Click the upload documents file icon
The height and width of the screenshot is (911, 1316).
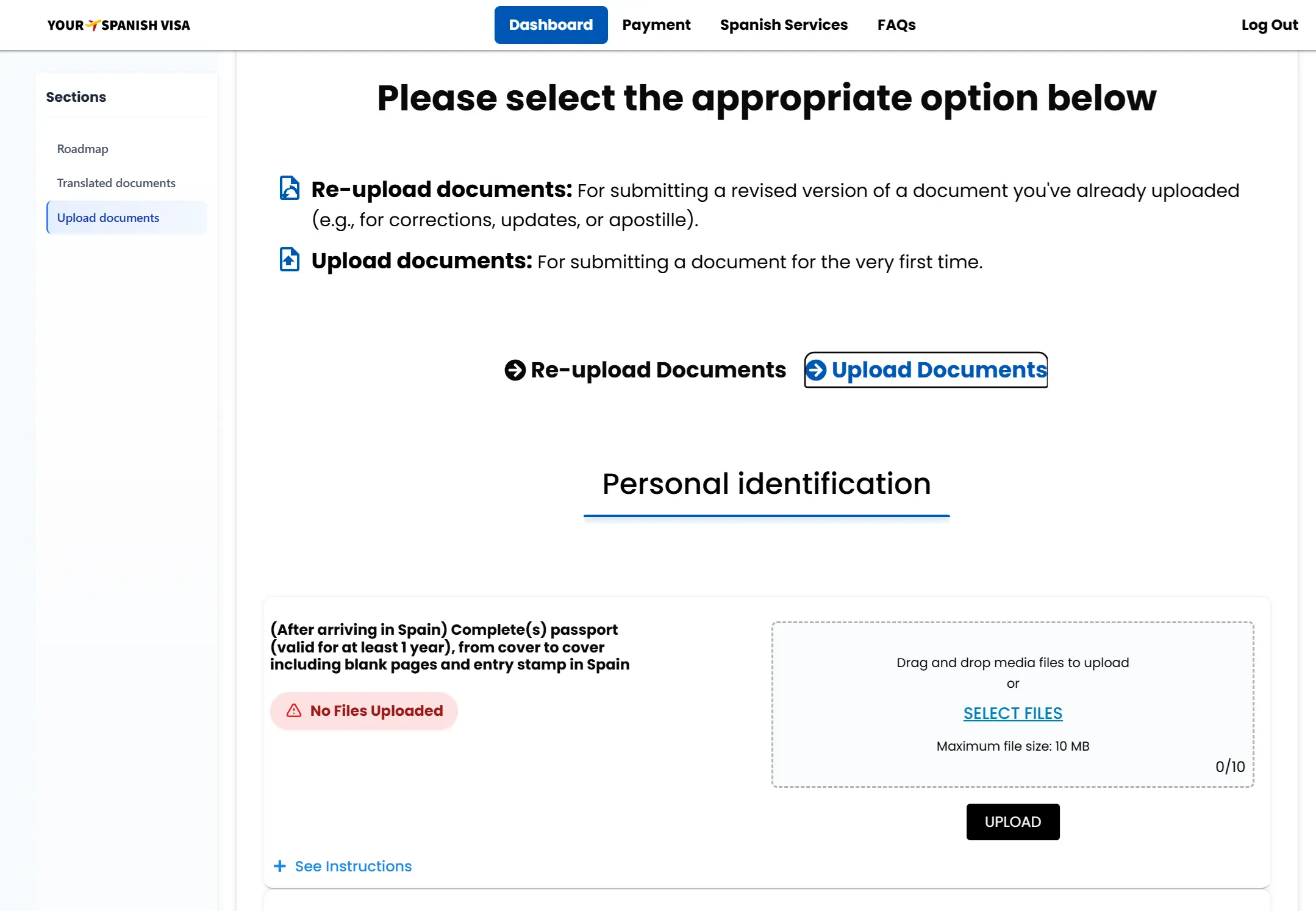click(x=290, y=259)
